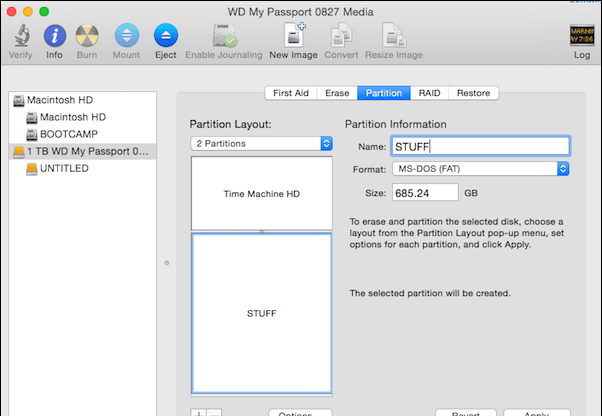Click into the Size field showing 685.24
The image size is (602, 416).
pyautogui.click(x=425, y=193)
